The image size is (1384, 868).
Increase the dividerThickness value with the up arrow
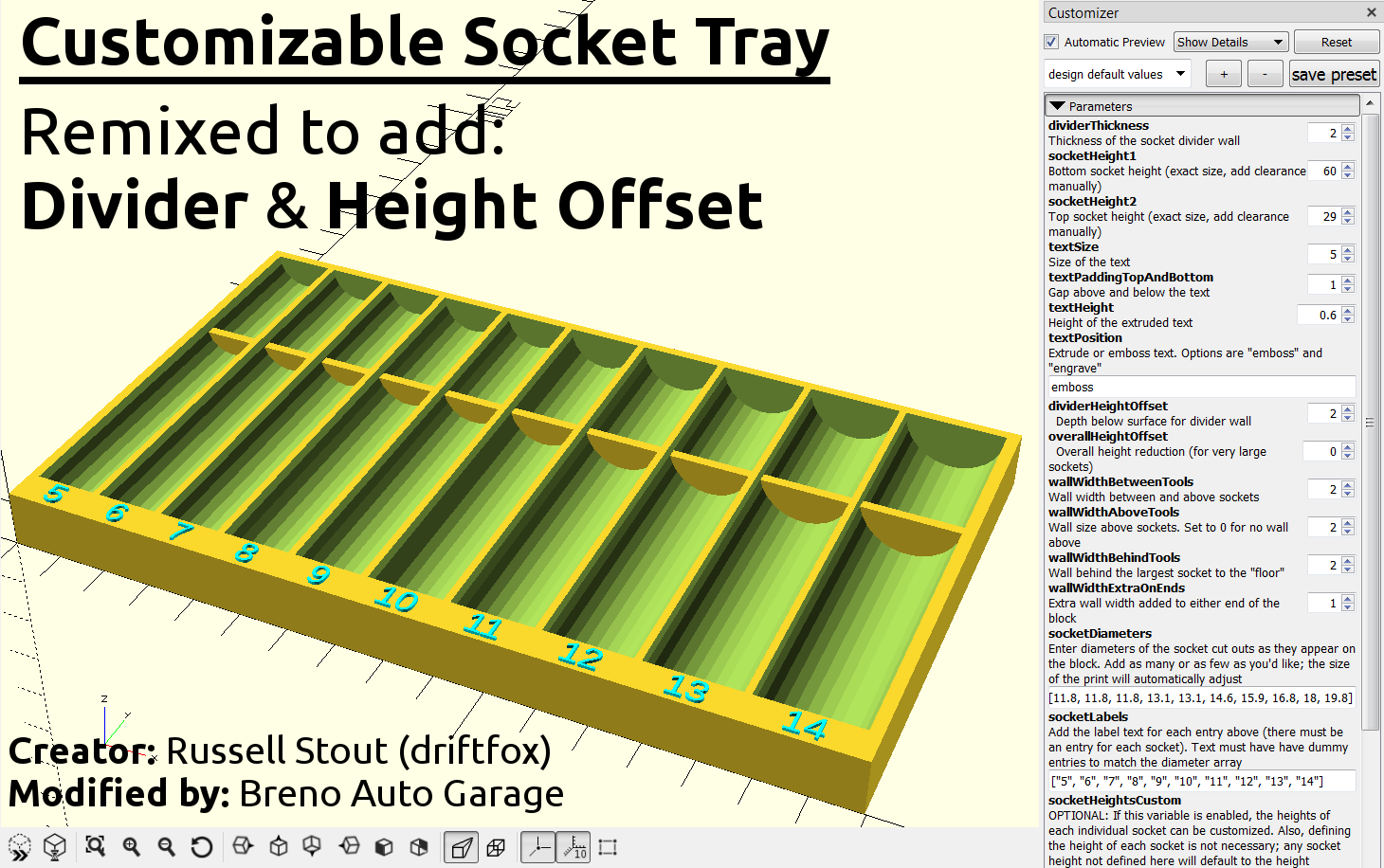[x=1348, y=128]
